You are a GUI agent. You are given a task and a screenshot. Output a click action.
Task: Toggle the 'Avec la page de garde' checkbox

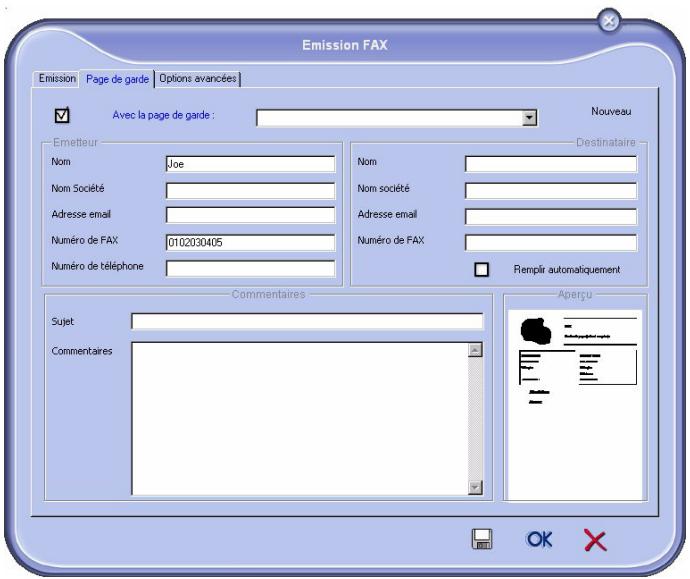[62, 115]
